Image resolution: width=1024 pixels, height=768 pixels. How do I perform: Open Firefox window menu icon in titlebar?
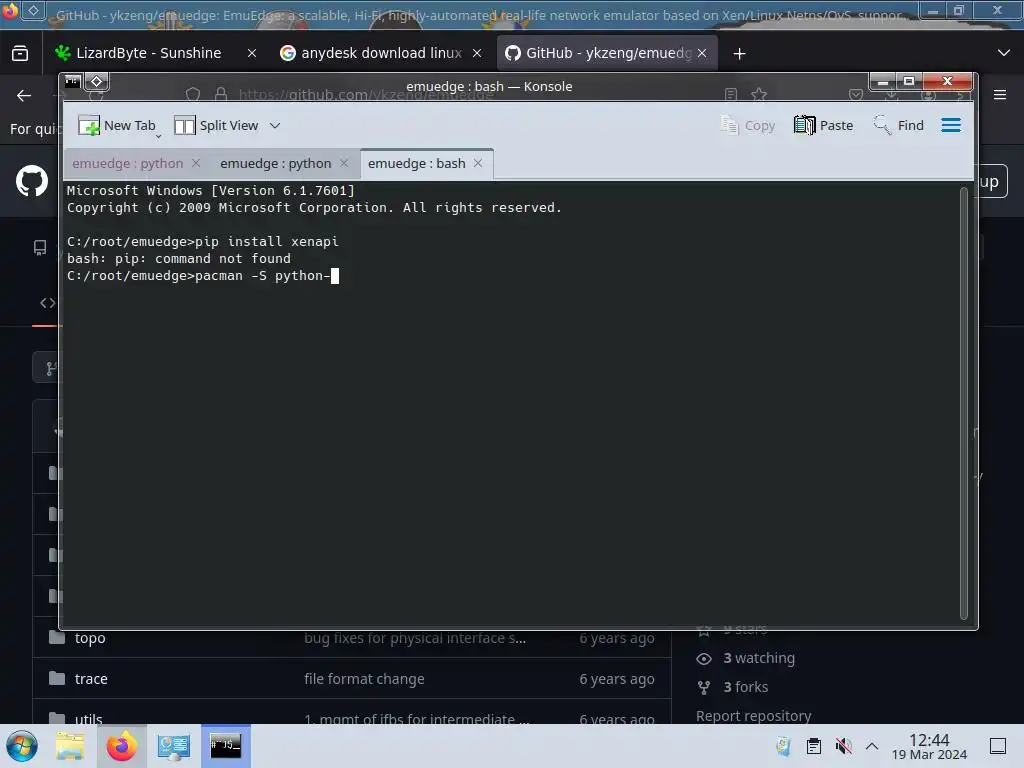[x=10, y=10]
